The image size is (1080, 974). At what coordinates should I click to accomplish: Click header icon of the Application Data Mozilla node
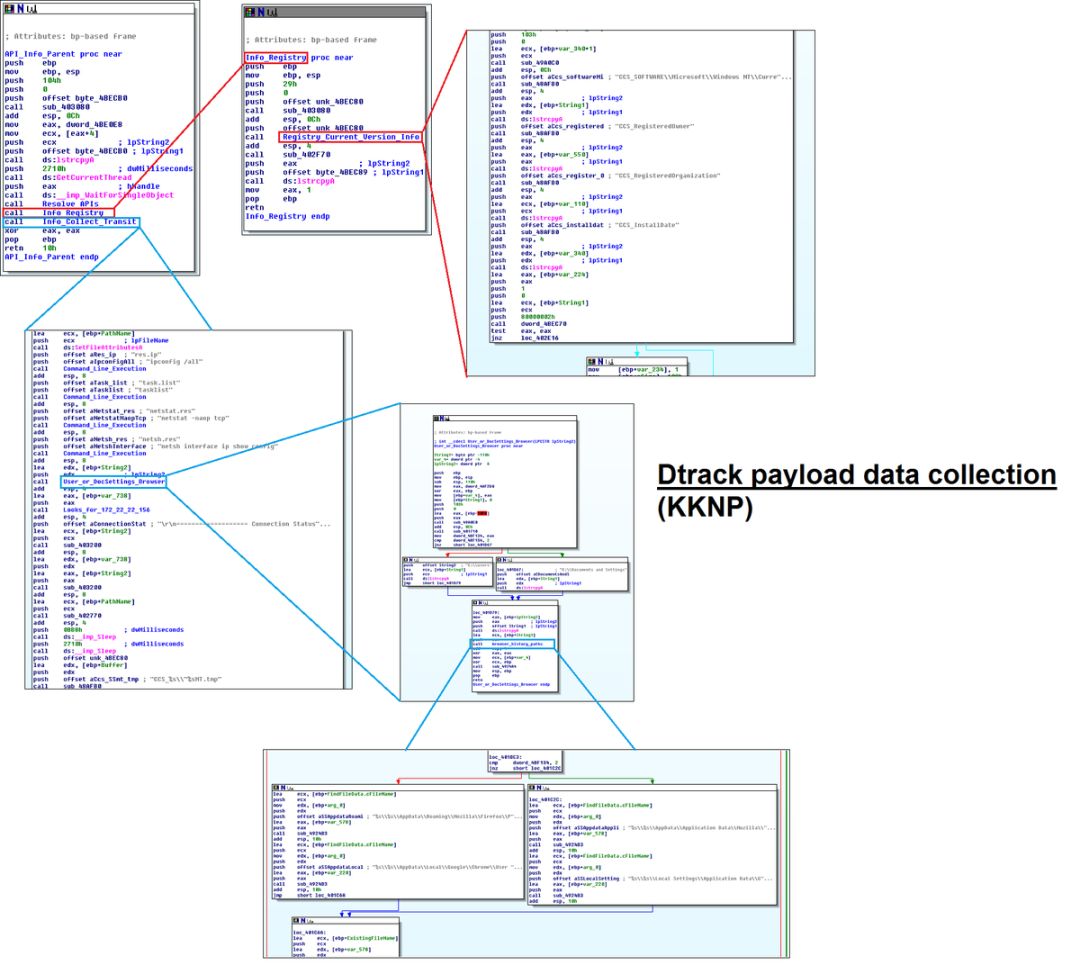[537, 787]
